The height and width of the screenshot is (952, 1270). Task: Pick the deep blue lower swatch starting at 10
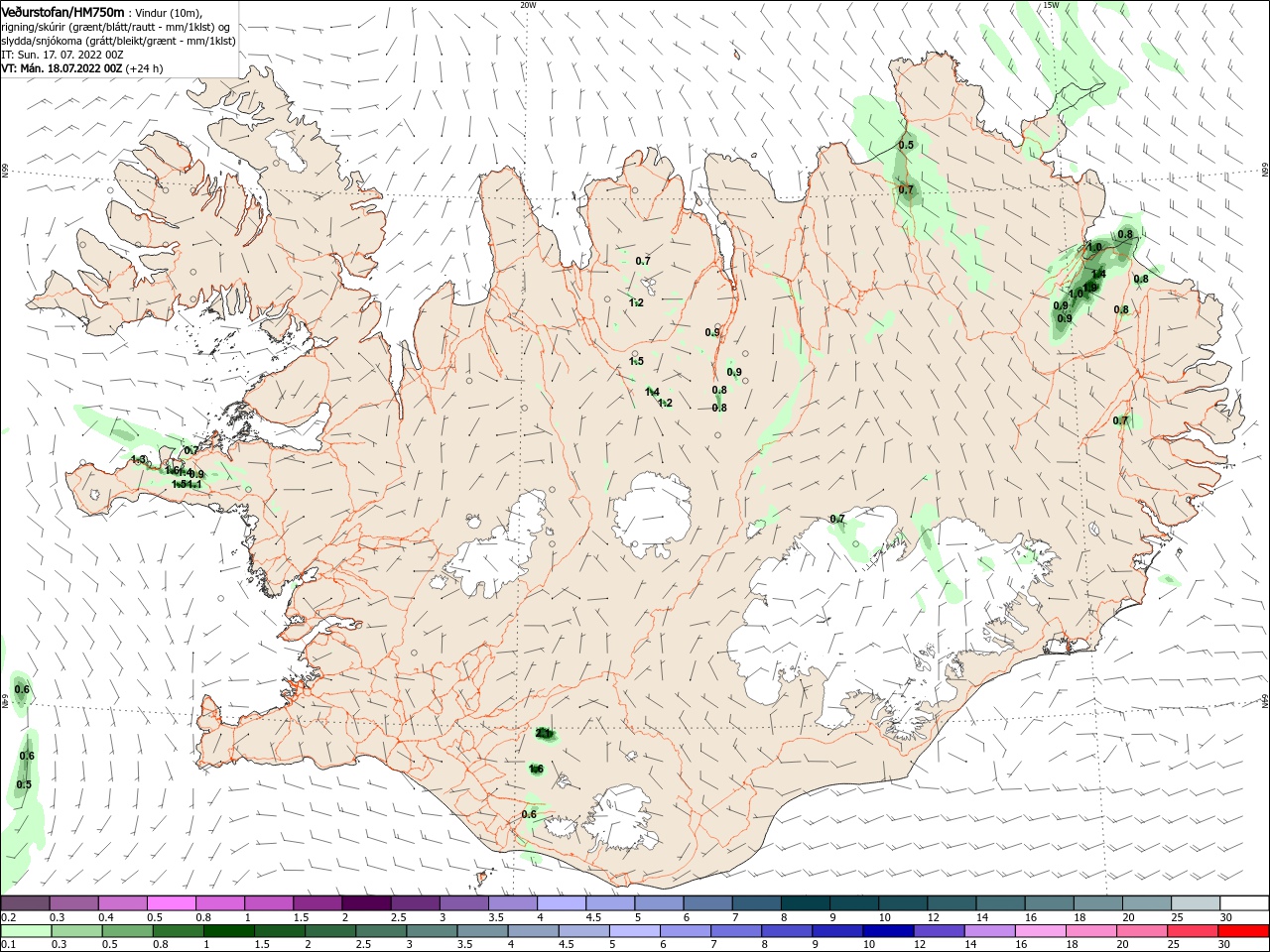pyautogui.click(x=887, y=931)
